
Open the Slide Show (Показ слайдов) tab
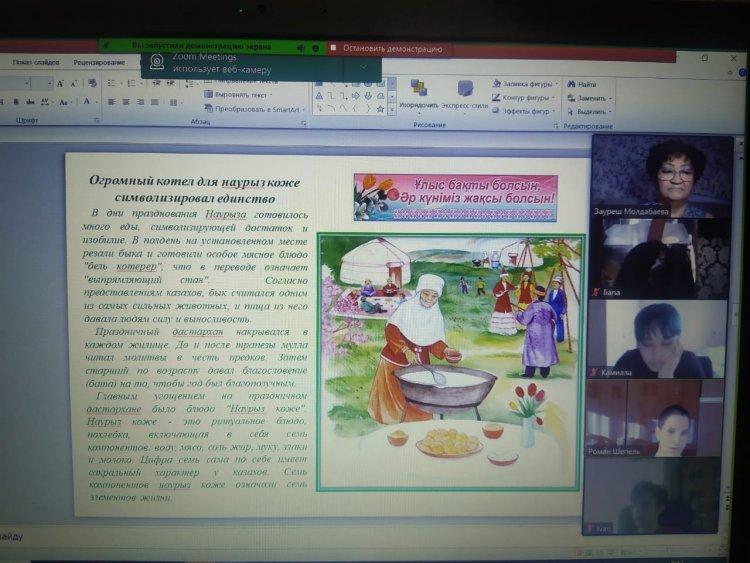36,63
